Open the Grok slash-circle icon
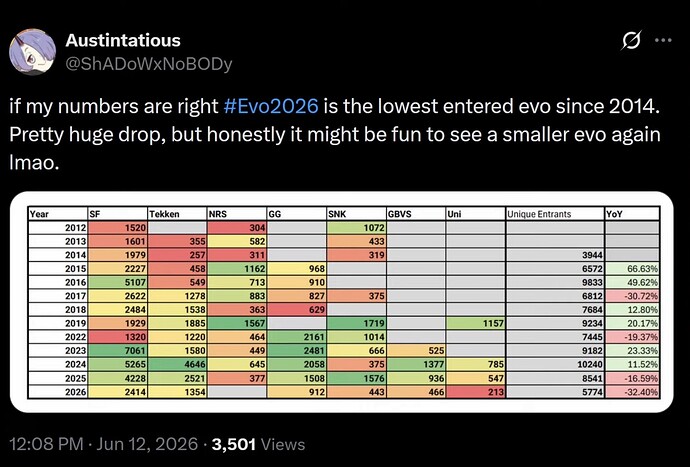Viewport: 690px width, 467px height. pos(631,40)
